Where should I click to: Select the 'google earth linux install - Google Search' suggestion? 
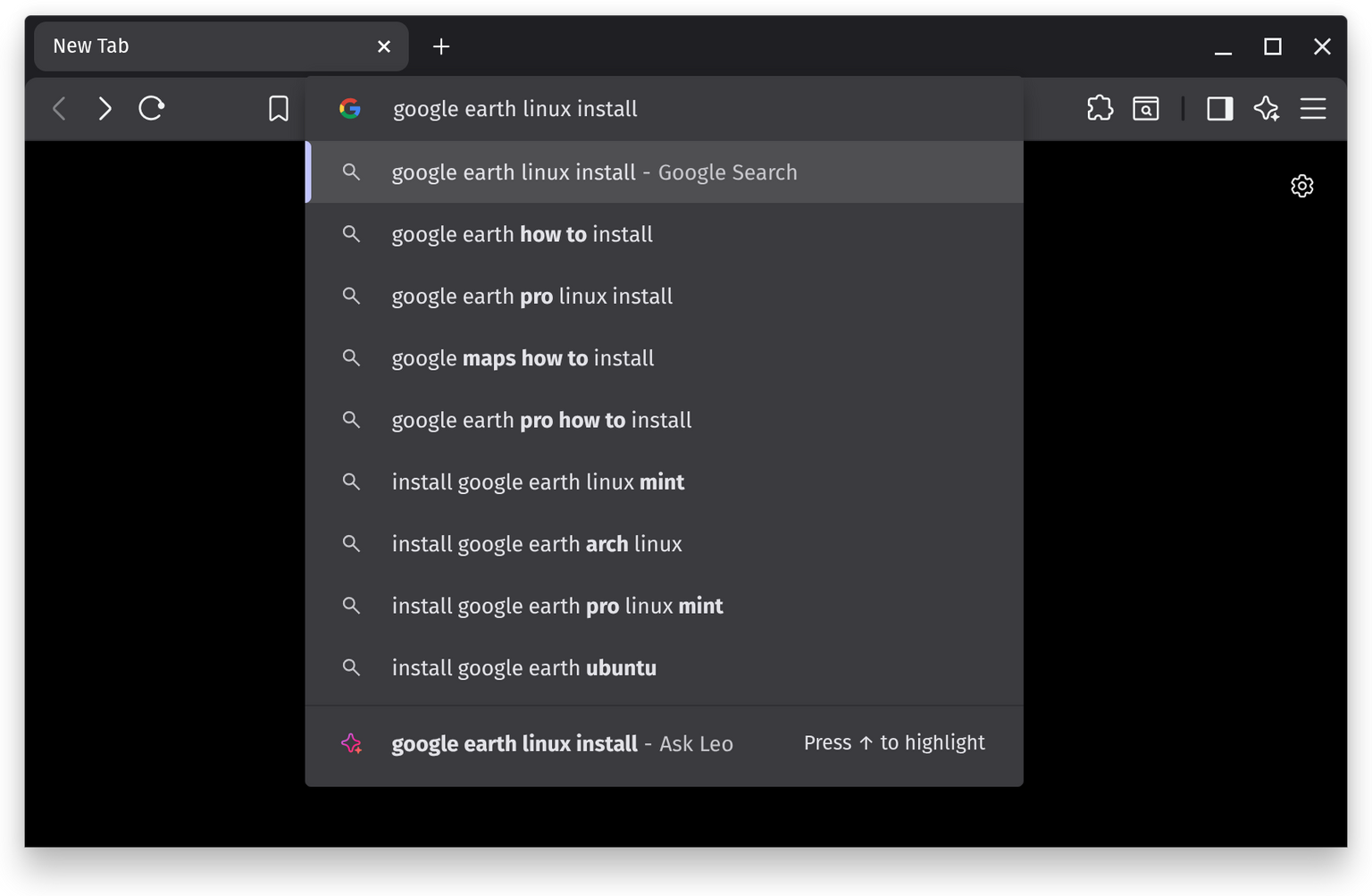(594, 172)
